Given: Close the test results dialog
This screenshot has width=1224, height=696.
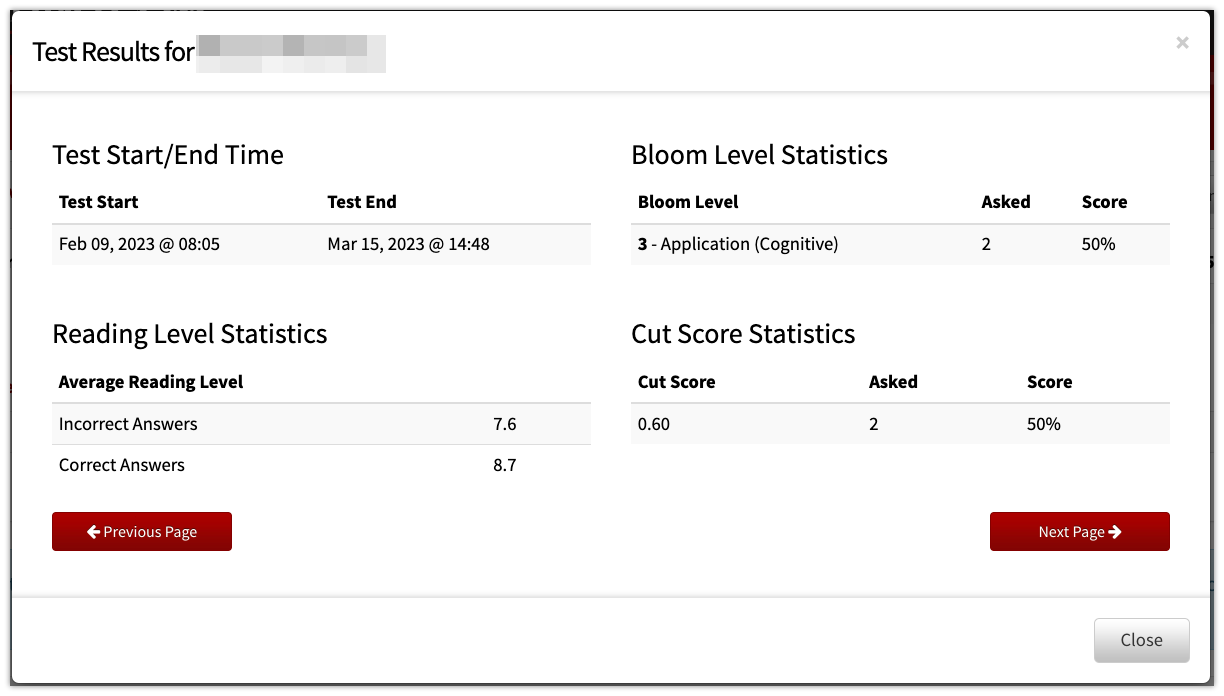Looking at the screenshot, I should coord(1142,640).
